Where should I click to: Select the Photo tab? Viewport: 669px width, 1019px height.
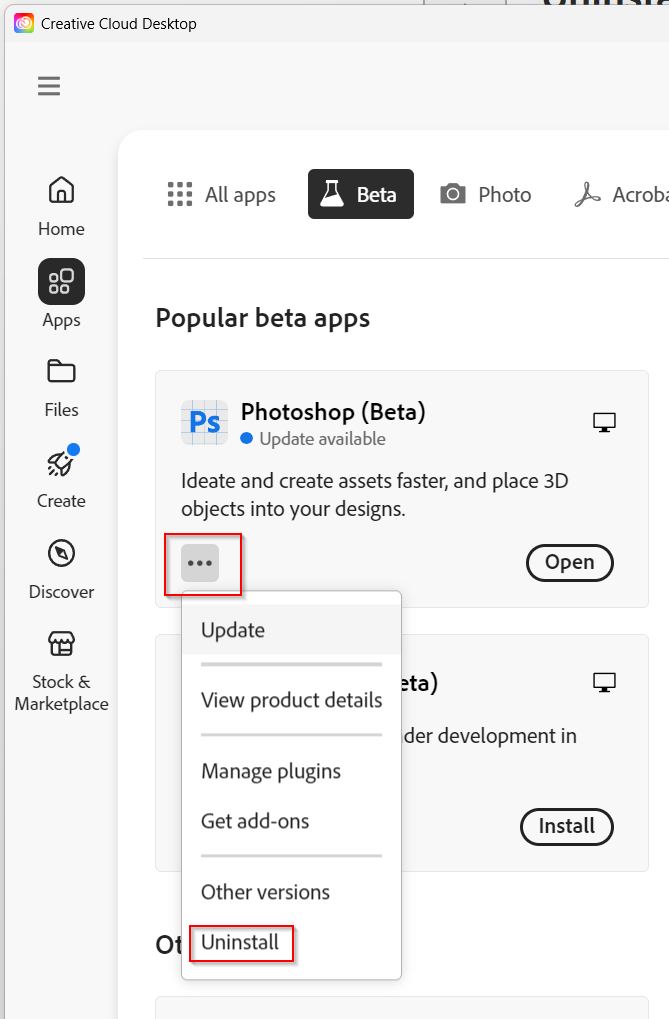tap(486, 194)
